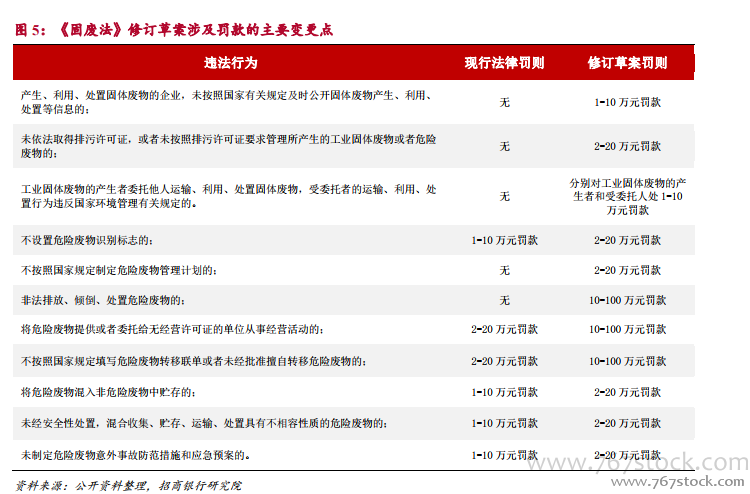750x494 pixels.
Task: Click '2-20 万元罚款' in the '管理计划' row
Action: 627,270
